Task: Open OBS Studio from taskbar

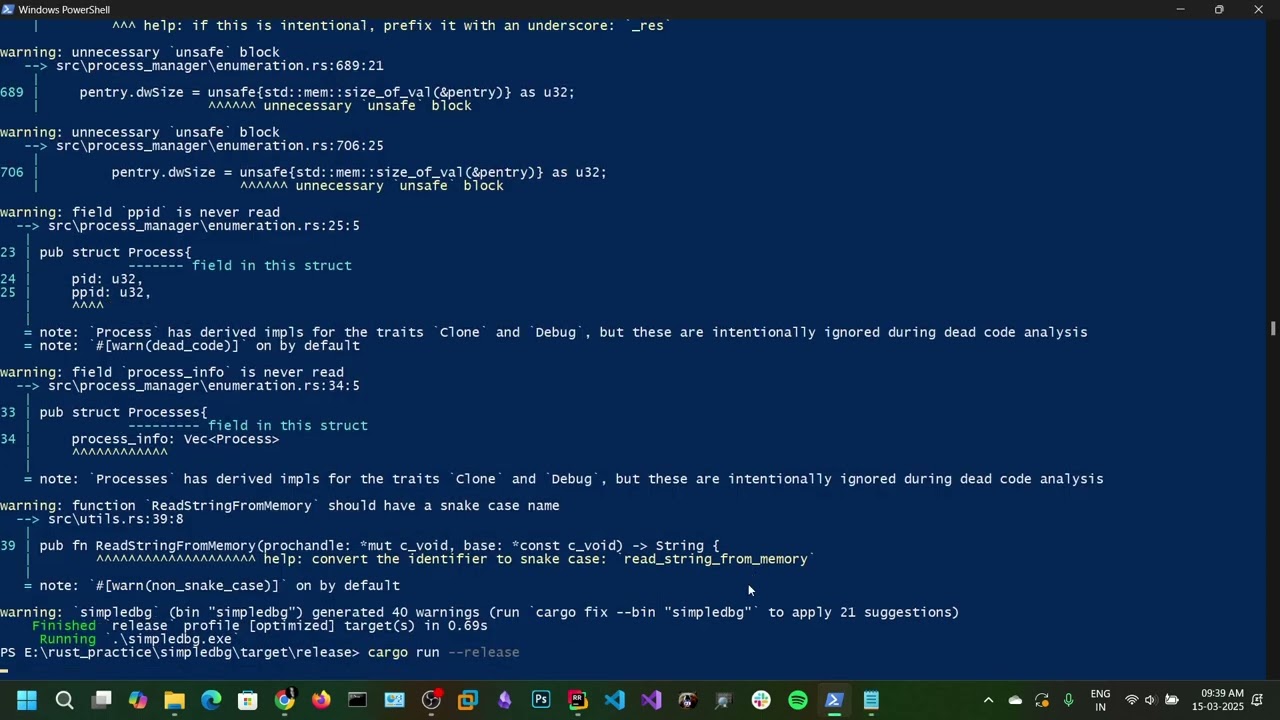Action: coord(431,700)
